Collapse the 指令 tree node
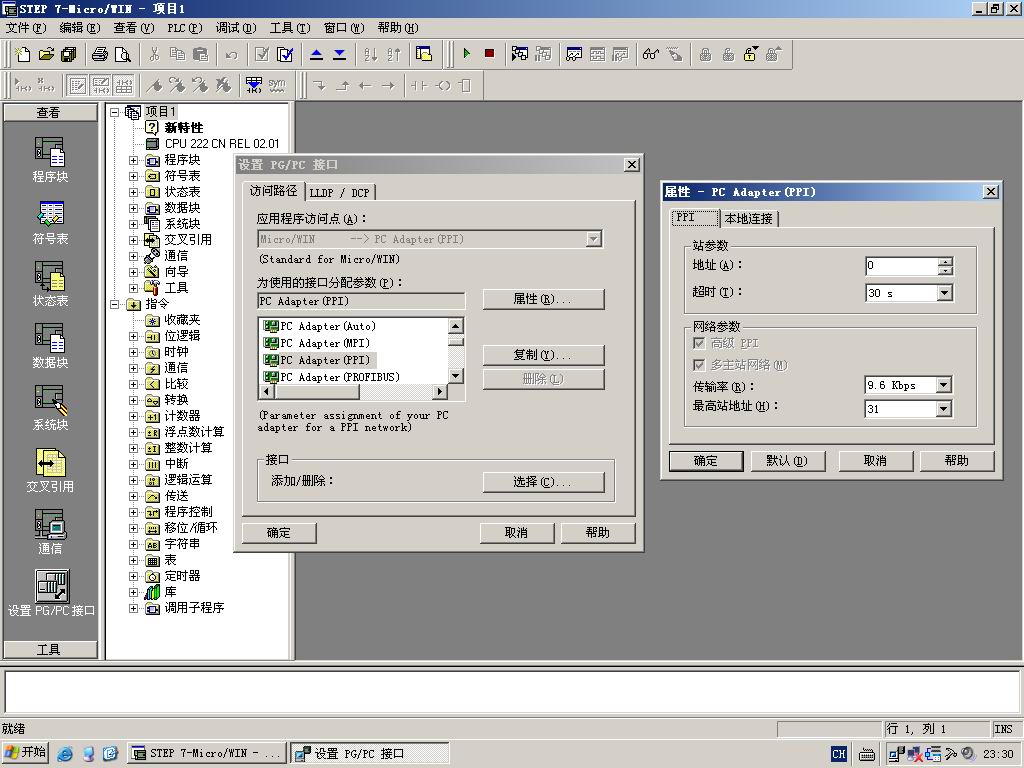This screenshot has width=1024, height=768. (x=115, y=304)
